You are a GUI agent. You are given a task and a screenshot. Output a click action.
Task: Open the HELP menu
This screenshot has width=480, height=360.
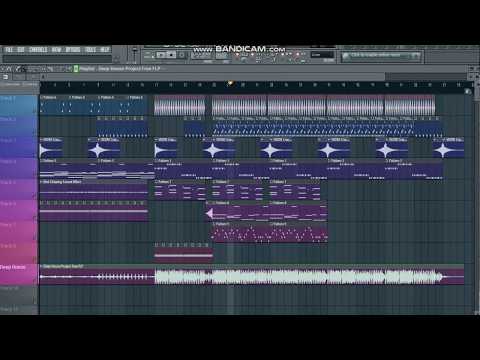(x=105, y=50)
